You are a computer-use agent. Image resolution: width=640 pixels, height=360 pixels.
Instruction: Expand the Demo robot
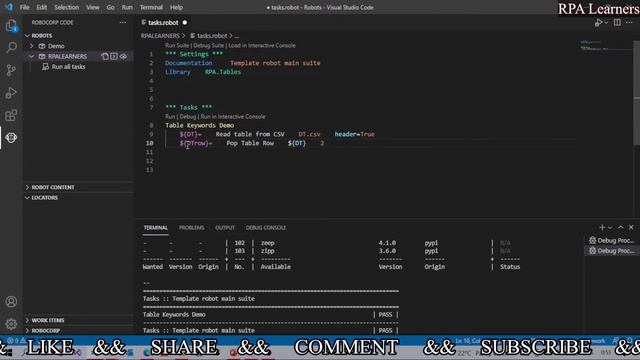(31, 46)
